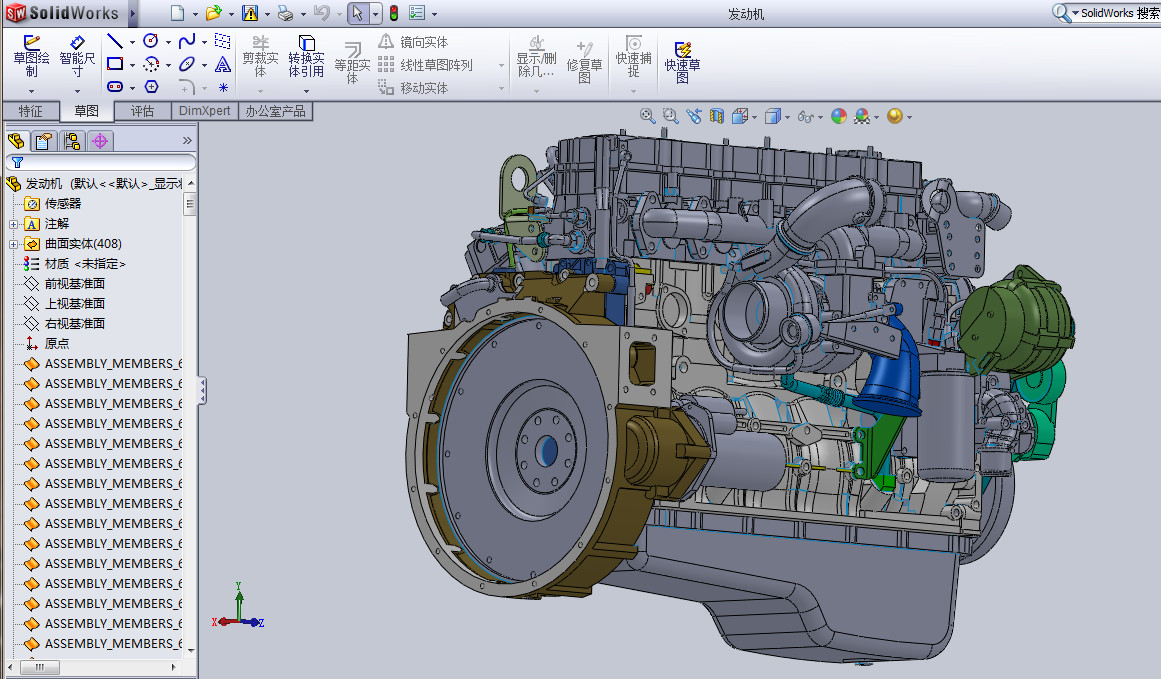Open the dropdown arrow next to New document

195,14
